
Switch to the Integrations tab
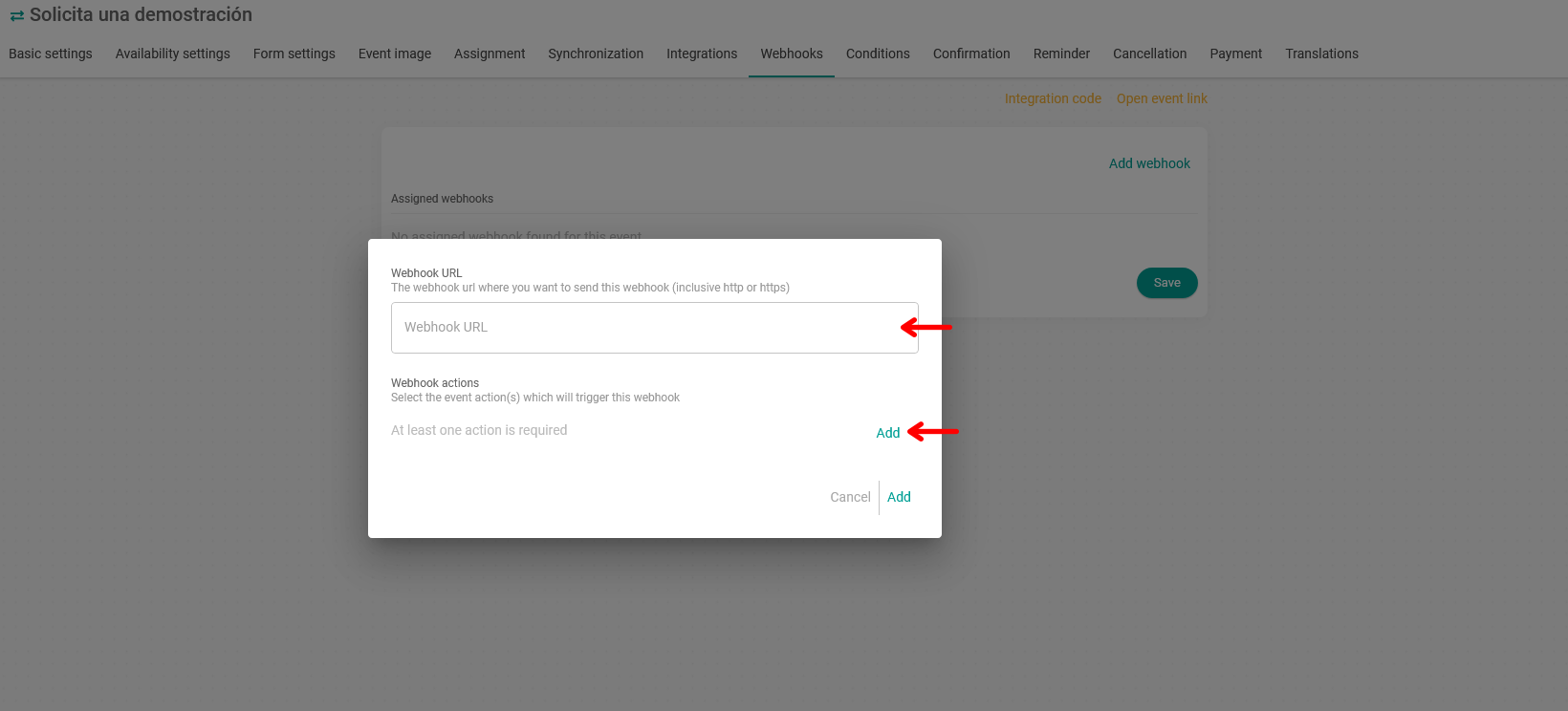pyautogui.click(x=702, y=54)
